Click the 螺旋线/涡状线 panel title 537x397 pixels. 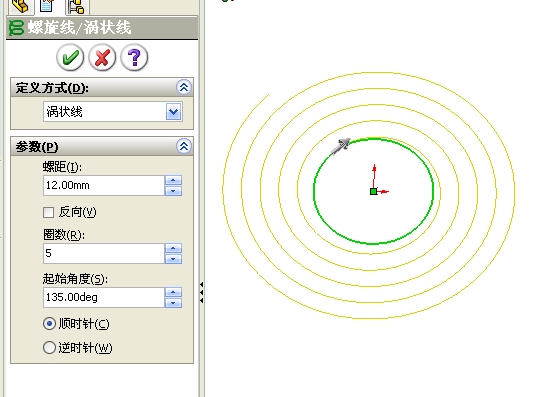click(79, 27)
